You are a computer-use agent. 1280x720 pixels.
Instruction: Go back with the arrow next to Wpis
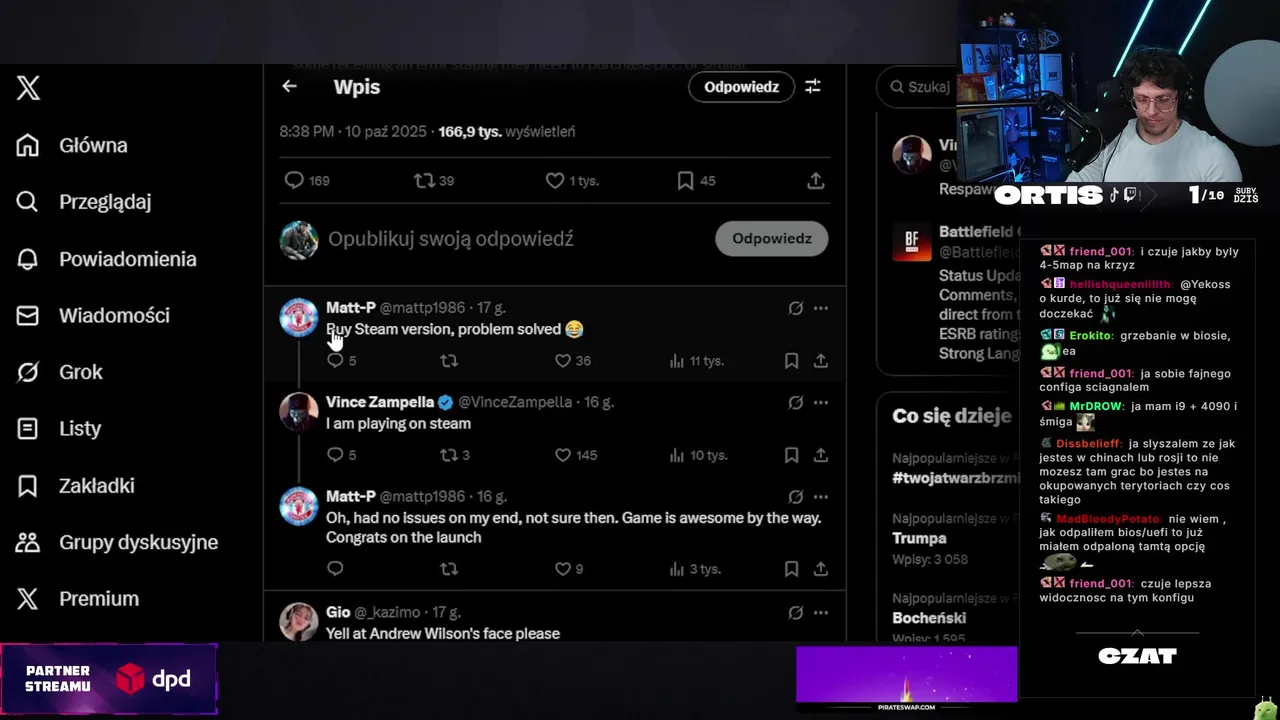tap(289, 87)
